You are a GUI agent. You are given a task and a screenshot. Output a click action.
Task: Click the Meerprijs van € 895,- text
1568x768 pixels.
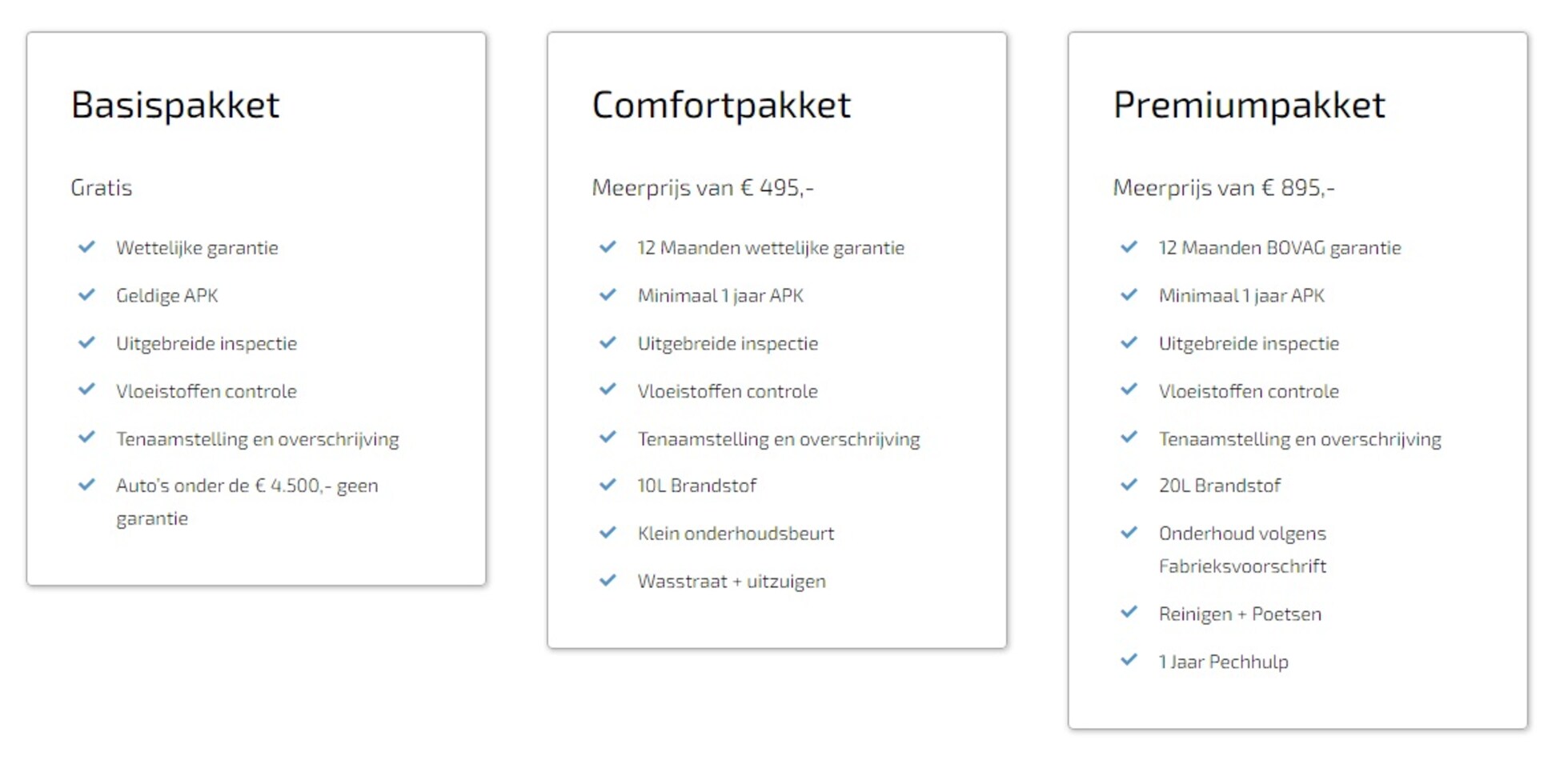(x=1224, y=188)
